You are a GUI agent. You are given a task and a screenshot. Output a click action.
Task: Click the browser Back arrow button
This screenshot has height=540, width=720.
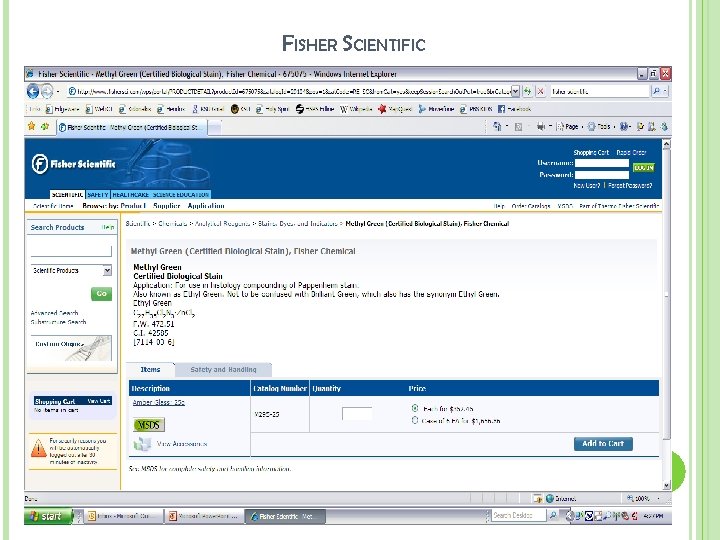pos(33,91)
